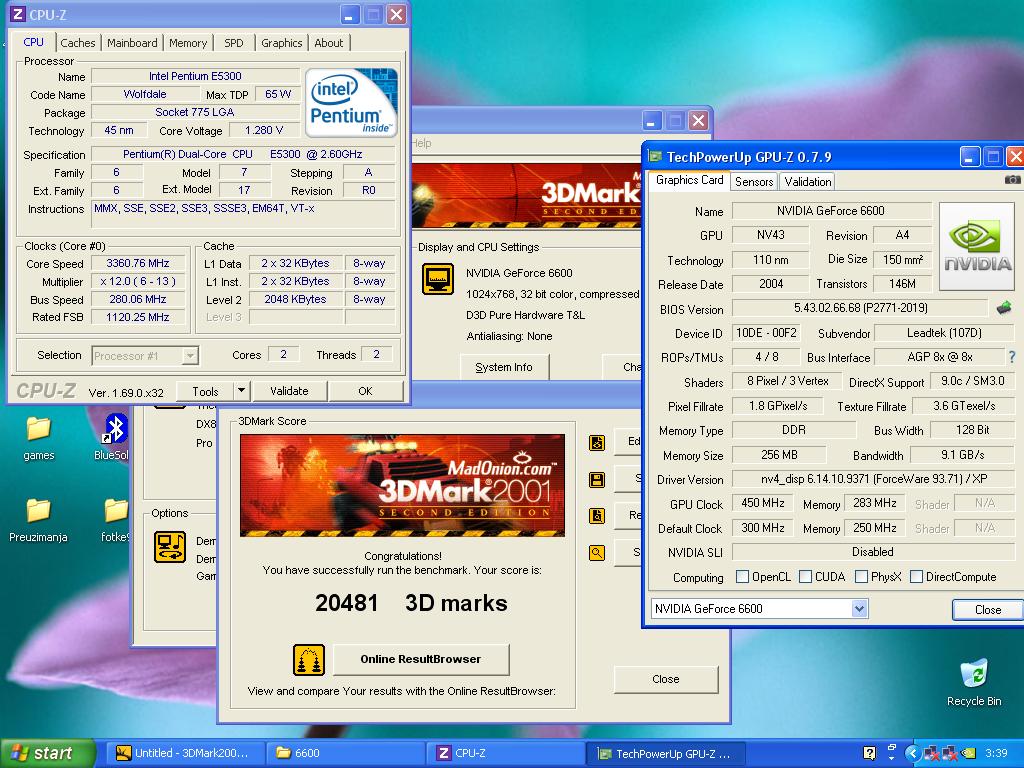Image resolution: width=1024 pixels, height=768 pixels.
Task: Click the first disconnected network tray icon
Action: (x=931, y=753)
